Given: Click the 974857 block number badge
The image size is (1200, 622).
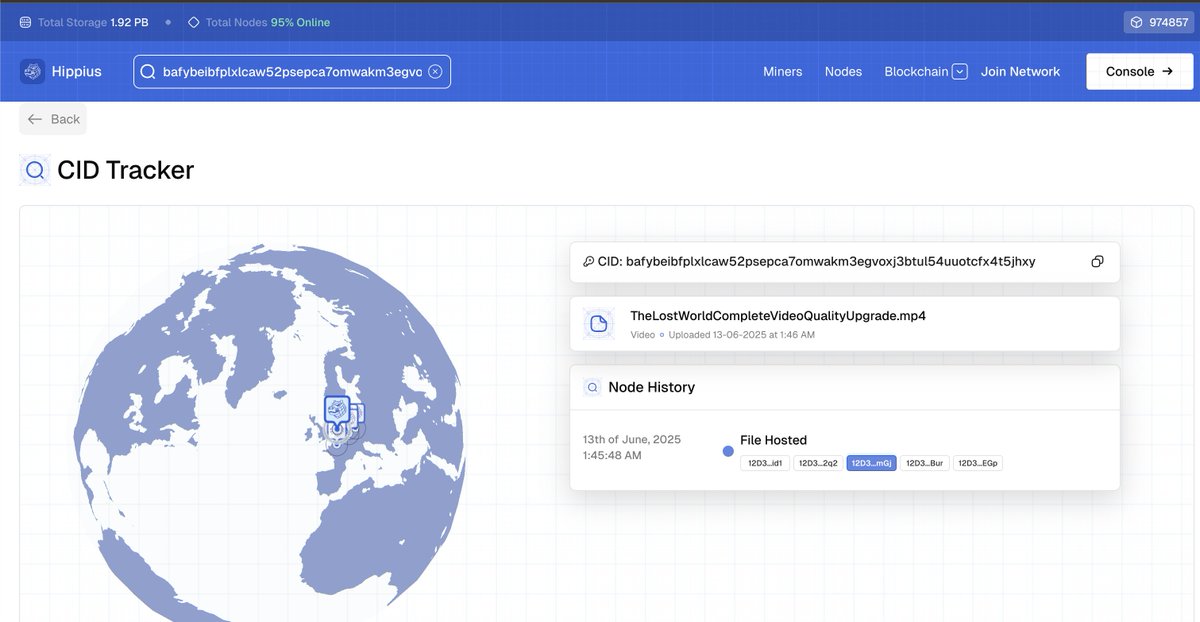Looking at the screenshot, I should 1158,22.
